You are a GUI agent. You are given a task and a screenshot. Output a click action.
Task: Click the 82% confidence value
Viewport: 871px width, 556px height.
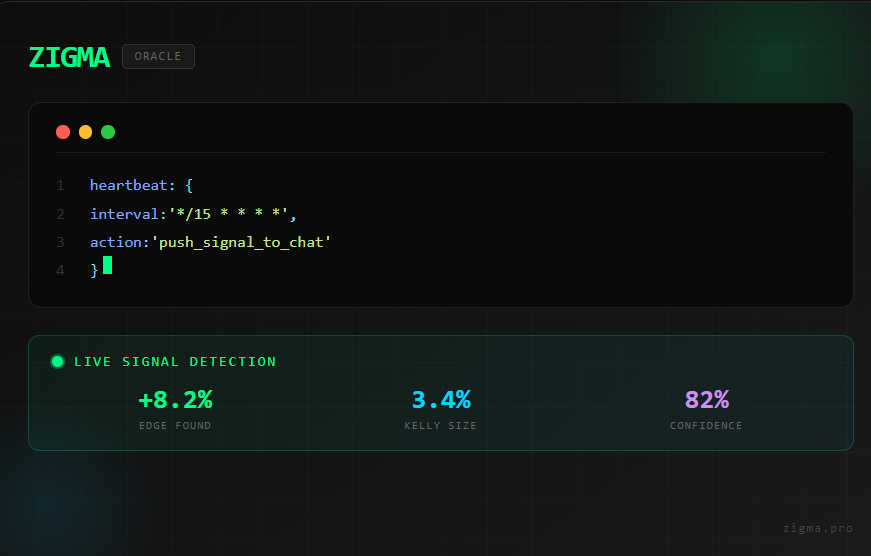click(707, 400)
